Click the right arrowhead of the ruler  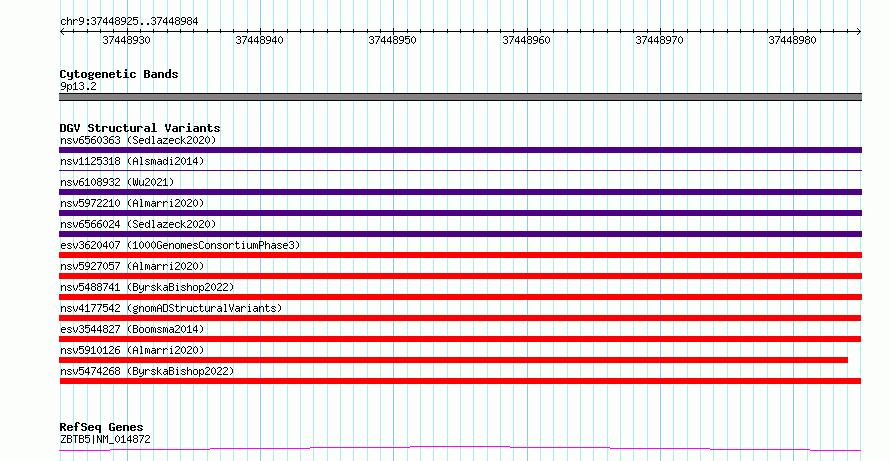pos(859,32)
